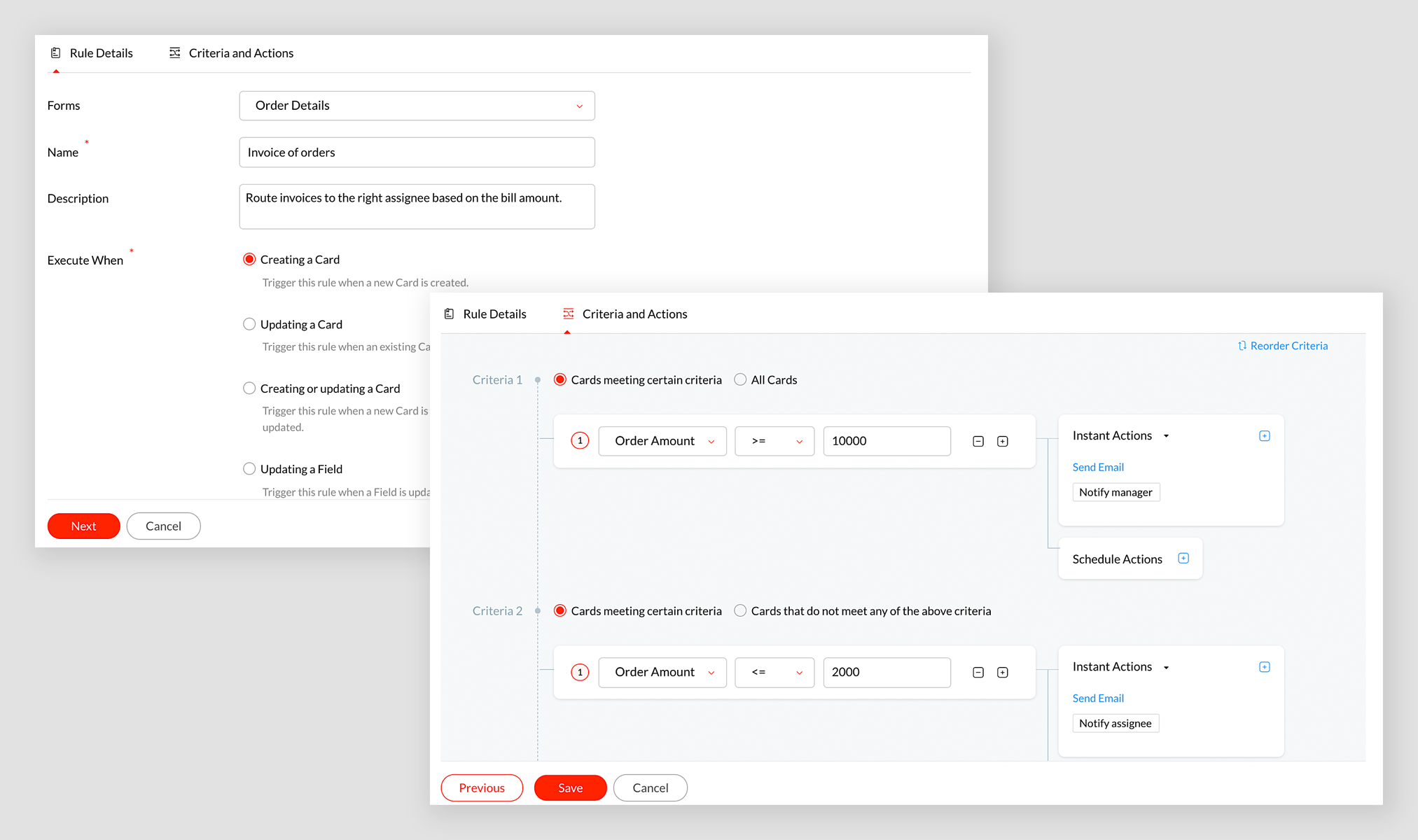1418x840 pixels.
Task: Select Cards that do not meet above criteria
Action: (740, 610)
